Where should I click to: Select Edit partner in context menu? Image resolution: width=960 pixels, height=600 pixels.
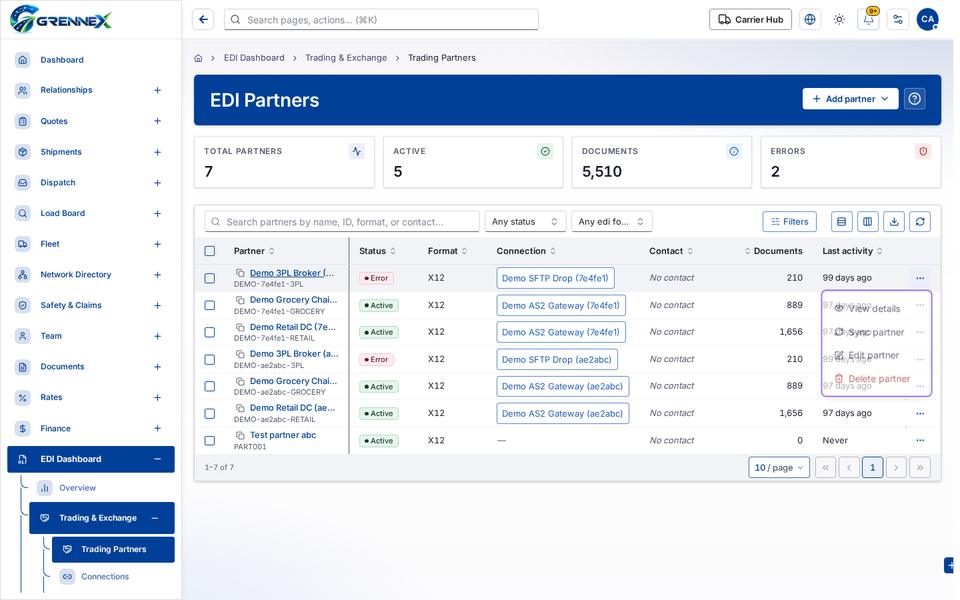tap(876, 355)
